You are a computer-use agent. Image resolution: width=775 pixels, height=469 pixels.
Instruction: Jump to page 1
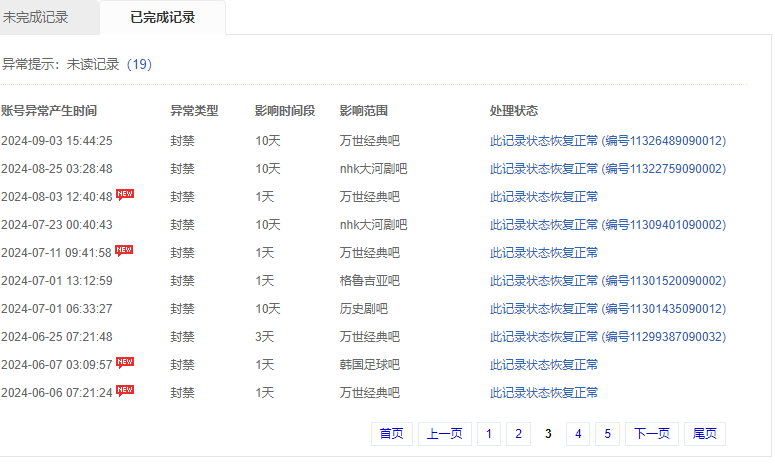point(489,434)
